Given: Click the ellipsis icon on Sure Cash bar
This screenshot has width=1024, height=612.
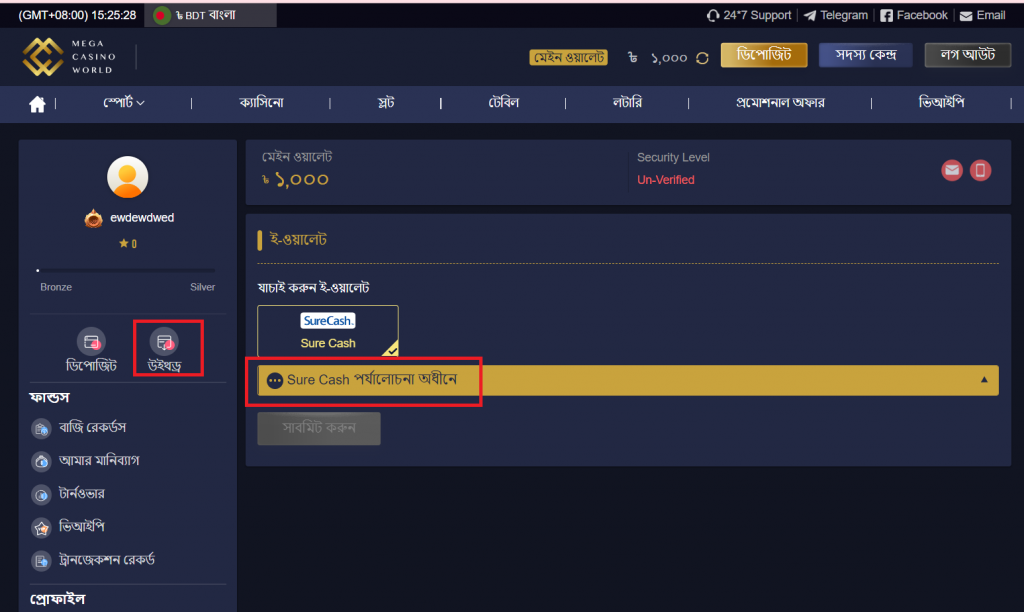Looking at the screenshot, I should click(x=275, y=380).
